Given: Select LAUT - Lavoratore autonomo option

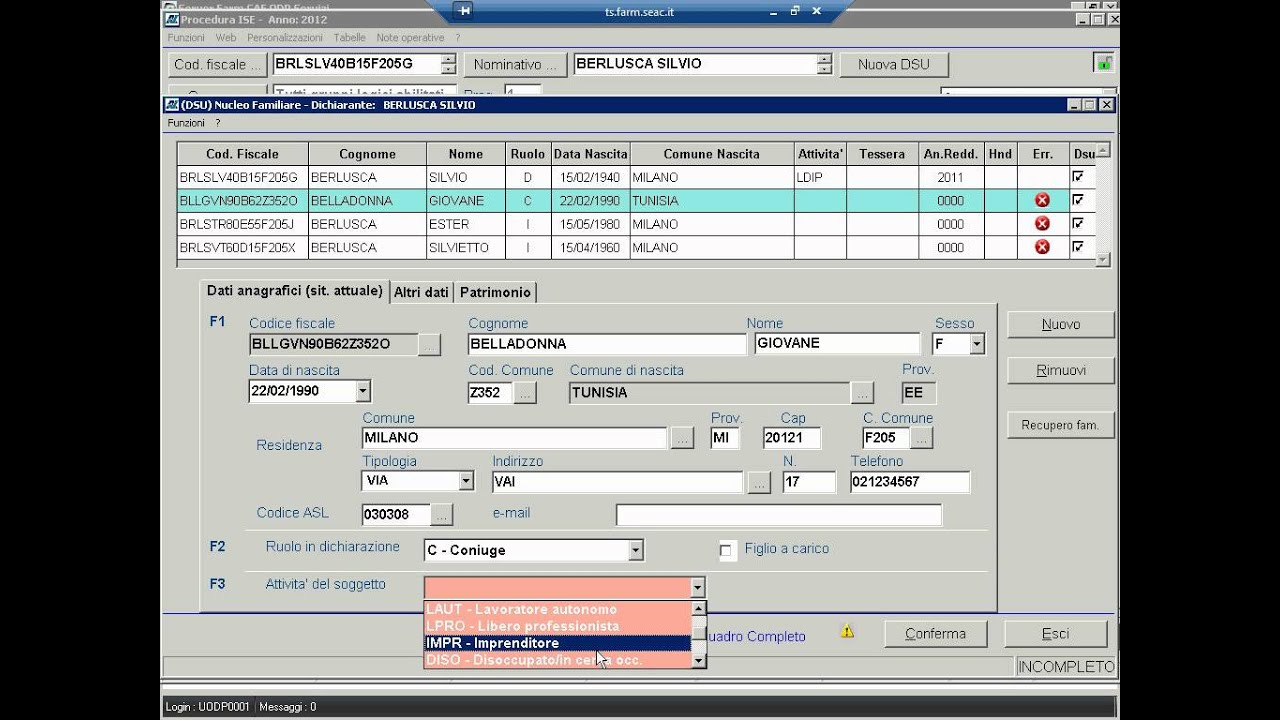Looking at the screenshot, I should (x=557, y=609).
